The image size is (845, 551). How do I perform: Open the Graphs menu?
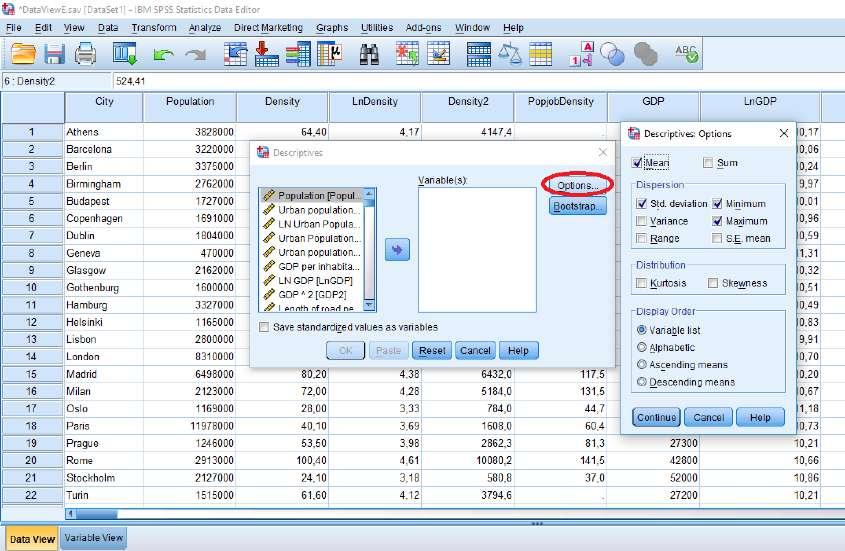click(x=332, y=27)
